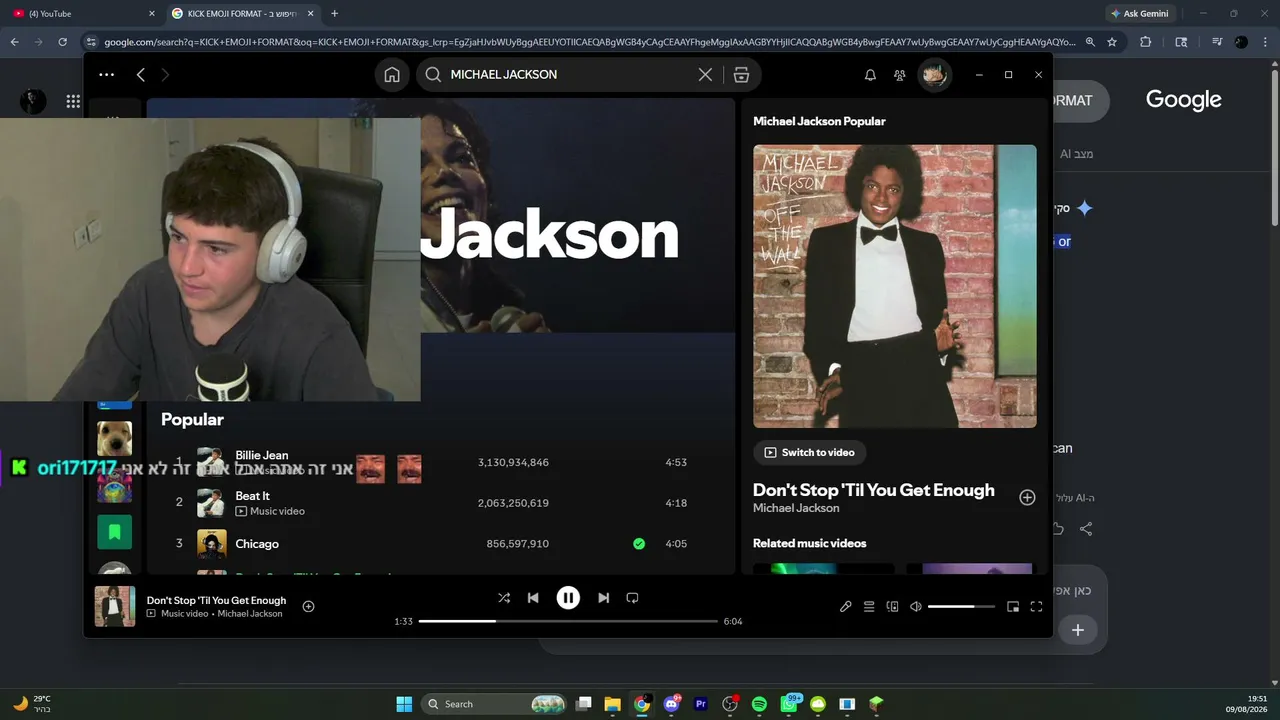Open the dog-cover playlist in Spotify sidebar

(x=115, y=438)
